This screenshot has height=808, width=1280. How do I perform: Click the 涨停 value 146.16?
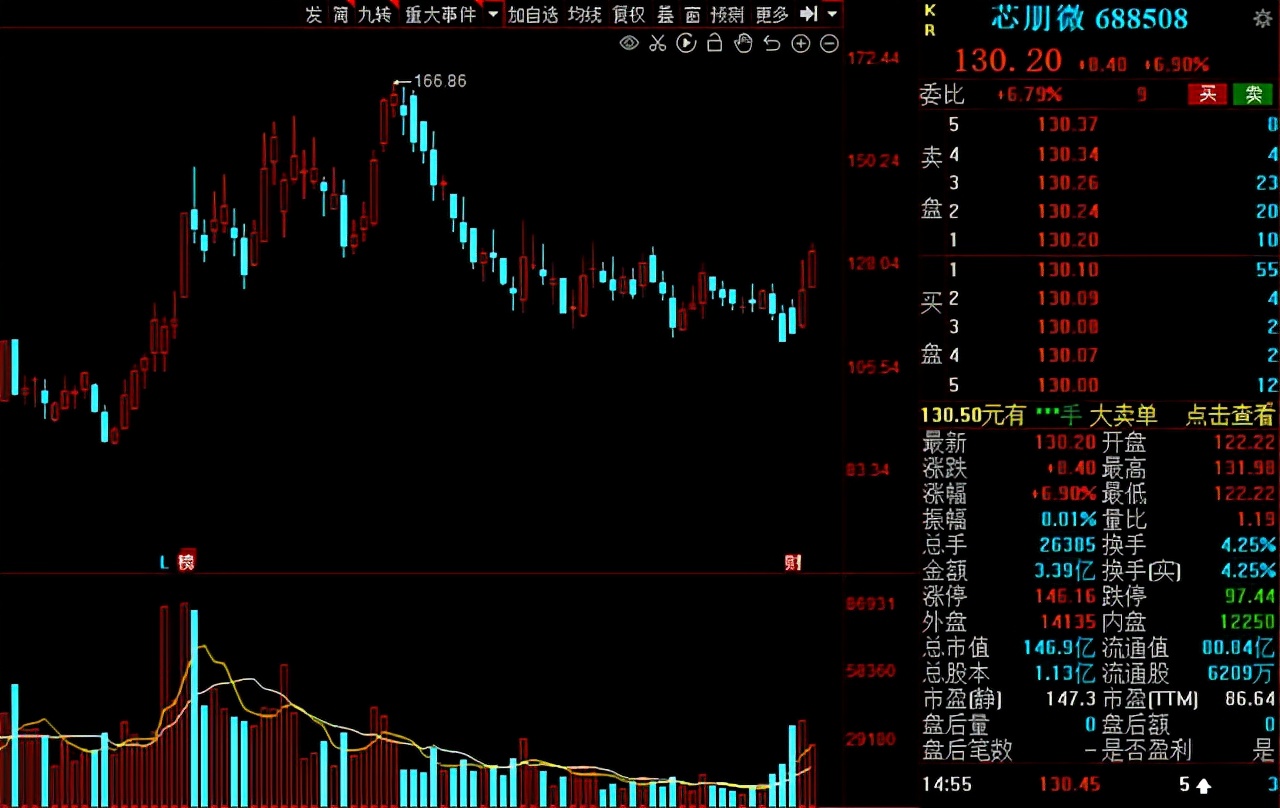tap(1067, 596)
